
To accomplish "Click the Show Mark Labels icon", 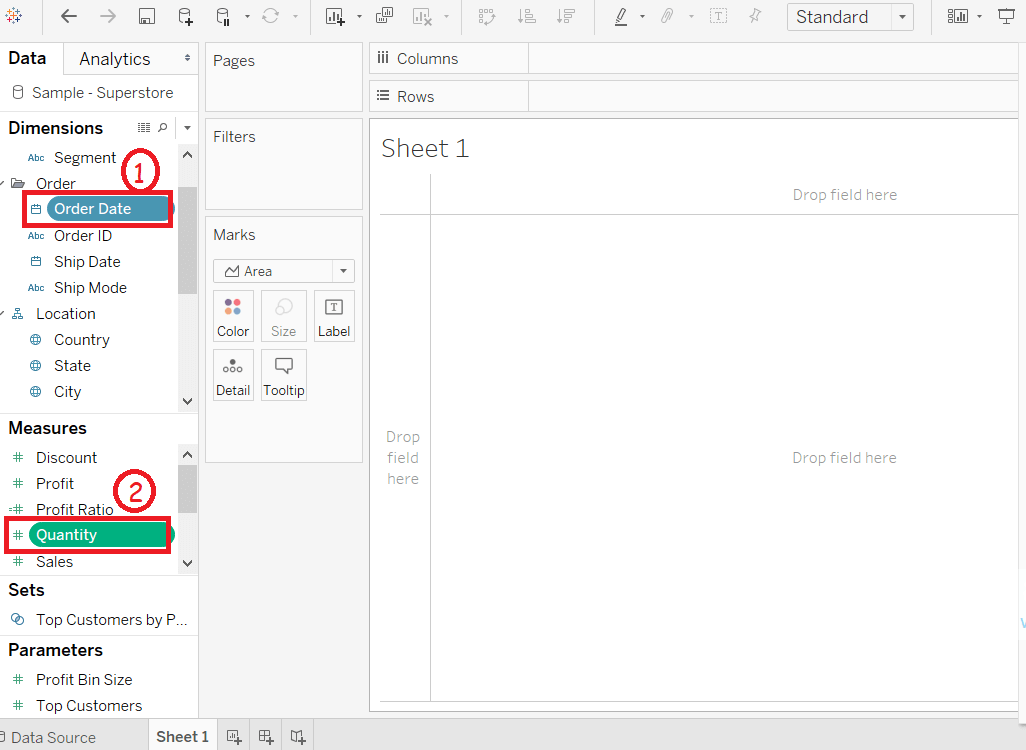I will click(x=718, y=16).
